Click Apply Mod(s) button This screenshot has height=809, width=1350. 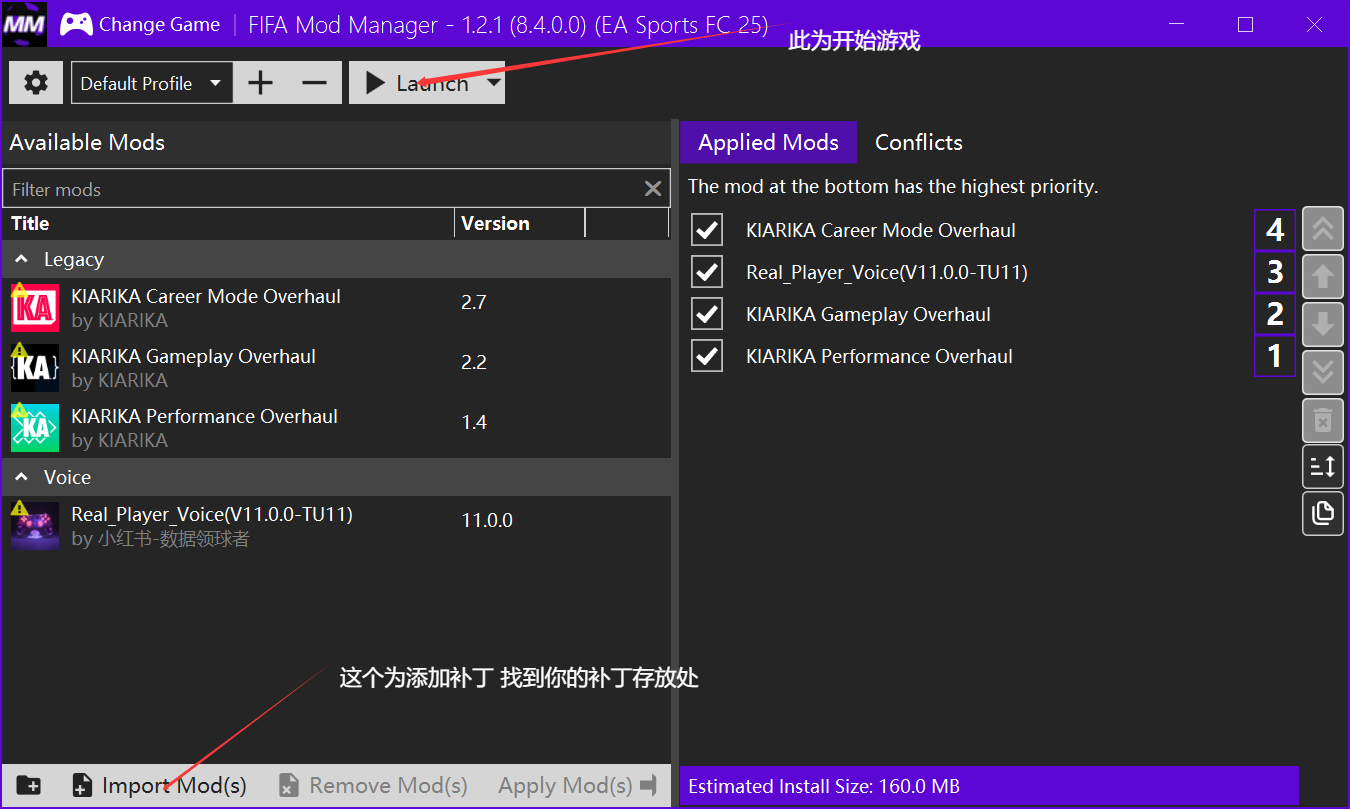pyautogui.click(x=577, y=786)
